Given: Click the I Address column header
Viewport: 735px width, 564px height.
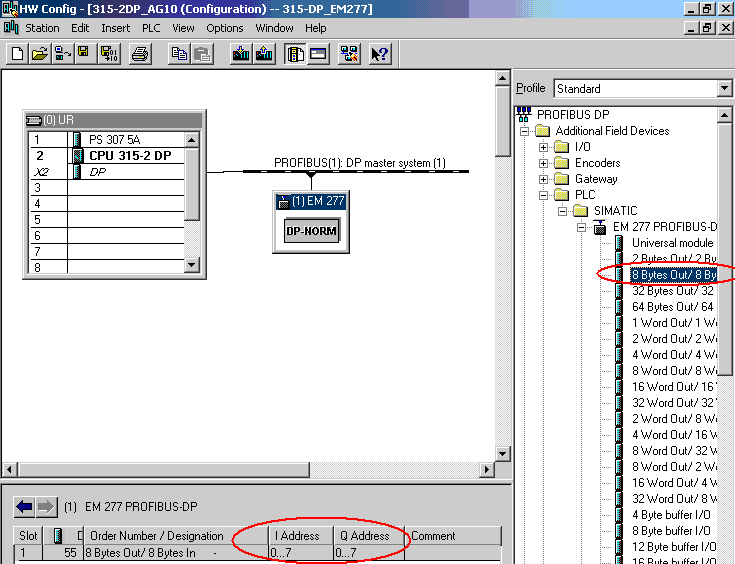Looking at the screenshot, I should 298,536.
